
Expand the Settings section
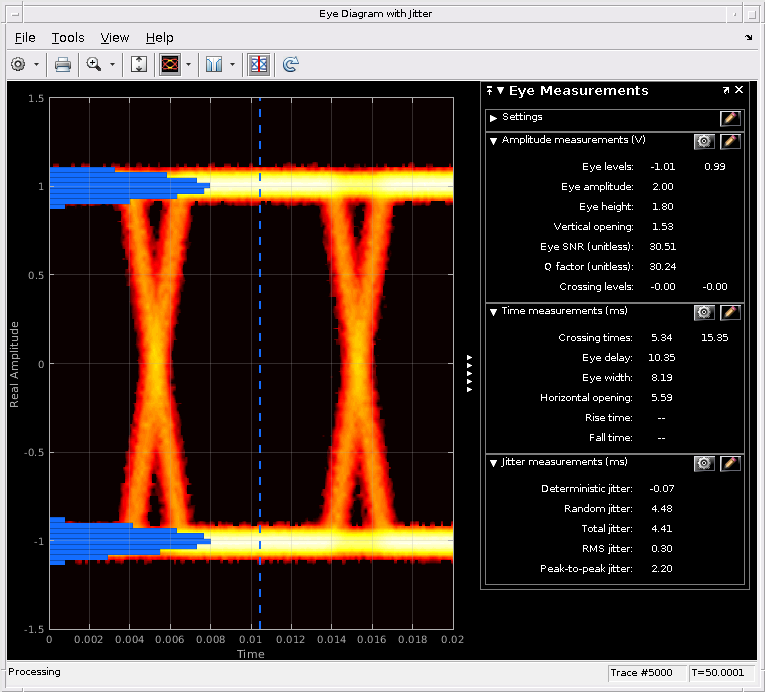point(493,118)
